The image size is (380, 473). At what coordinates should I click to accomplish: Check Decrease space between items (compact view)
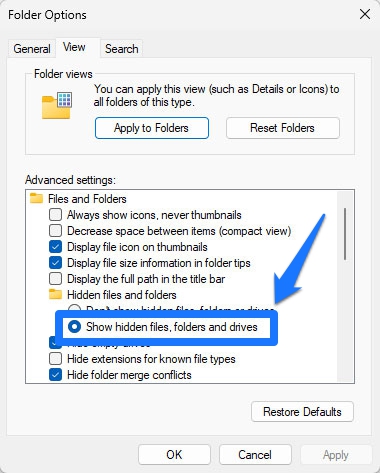click(x=55, y=231)
